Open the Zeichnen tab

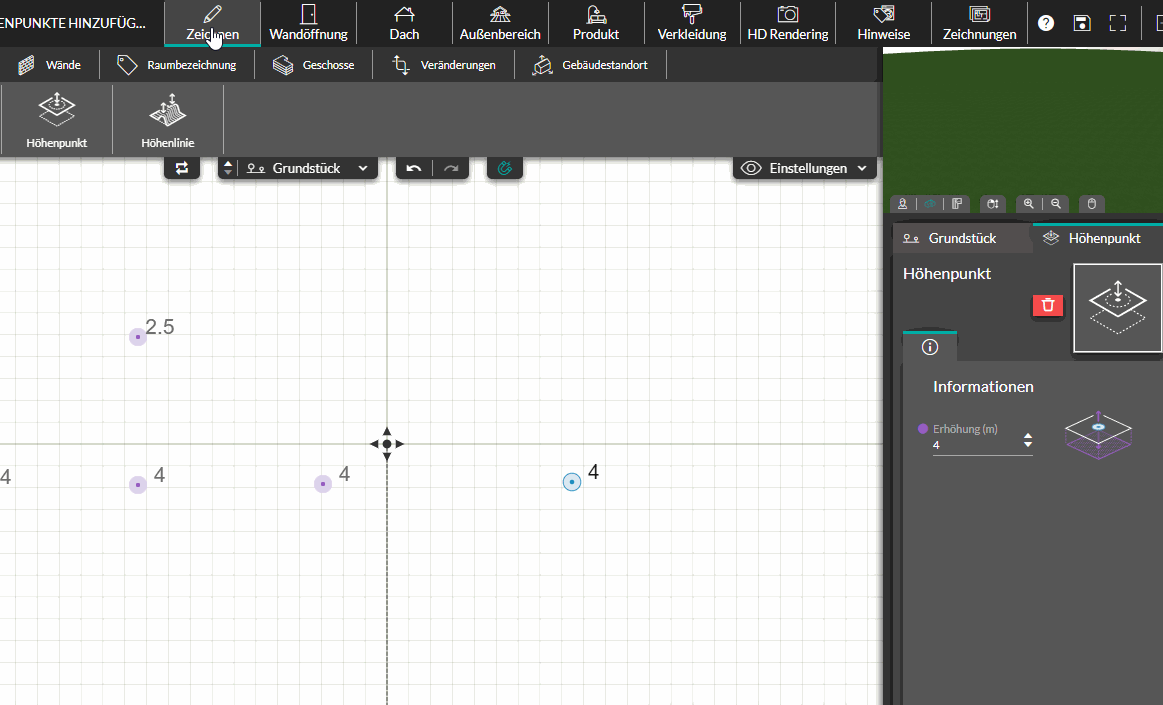[x=212, y=23]
